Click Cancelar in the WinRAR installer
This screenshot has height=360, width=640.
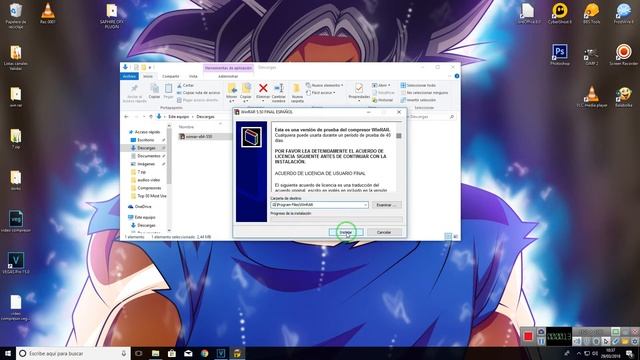click(384, 232)
